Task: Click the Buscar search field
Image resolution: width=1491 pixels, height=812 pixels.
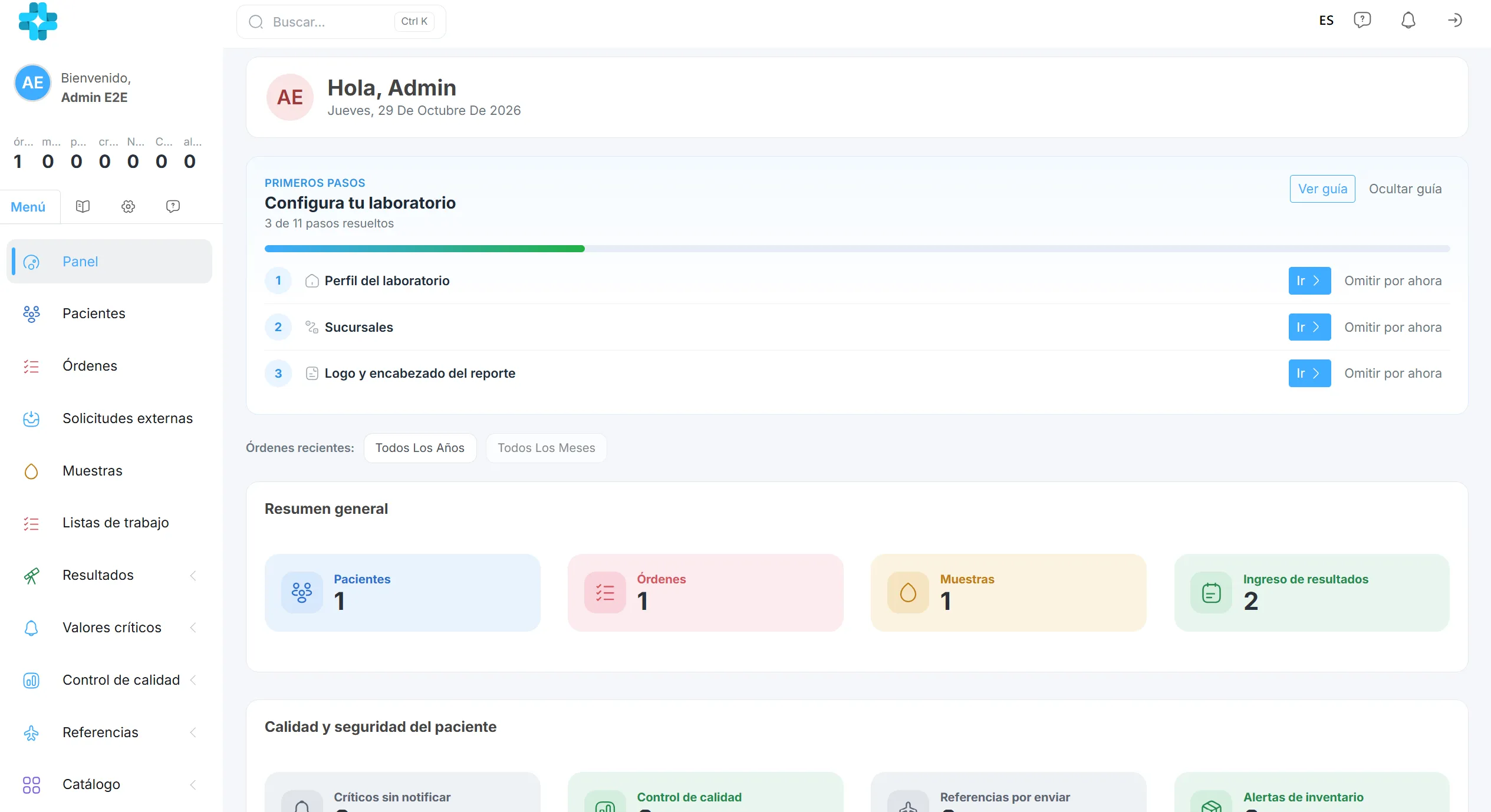Action: point(341,22)
